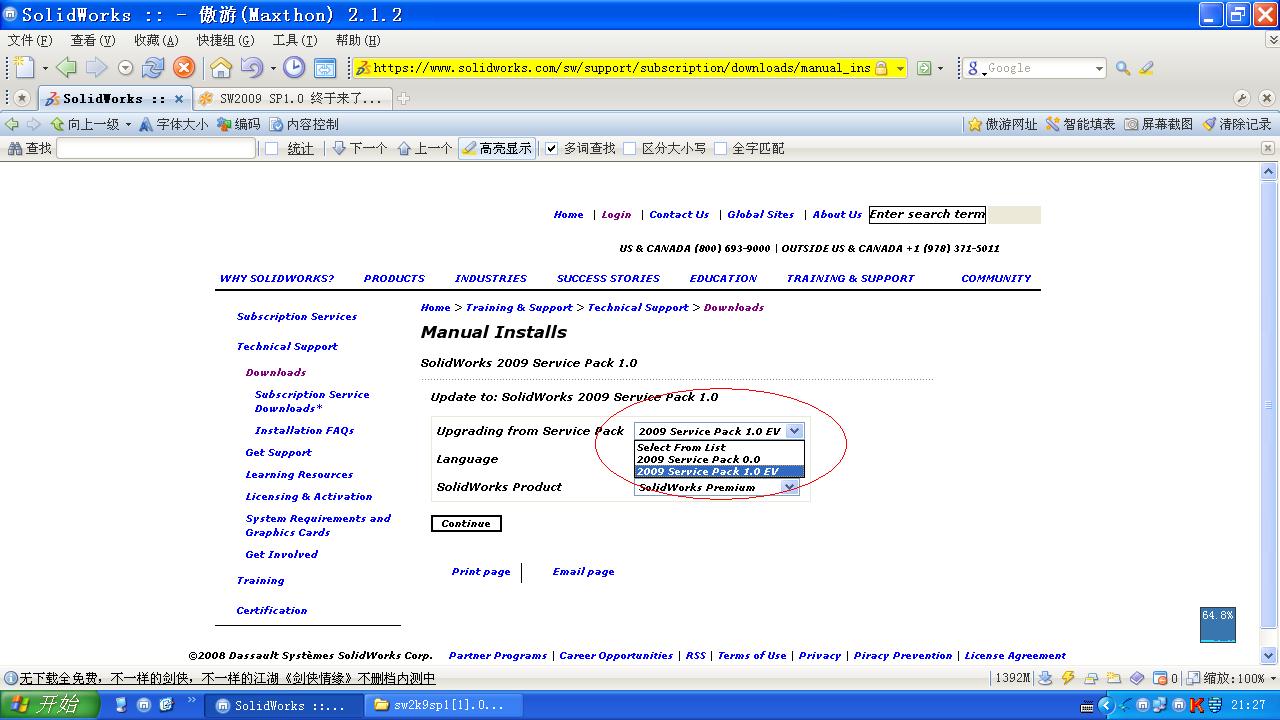This screenshot has height=720, width=1280.
Task: Click the new page icon in toolbar
Action: click(x=25, y=68)
